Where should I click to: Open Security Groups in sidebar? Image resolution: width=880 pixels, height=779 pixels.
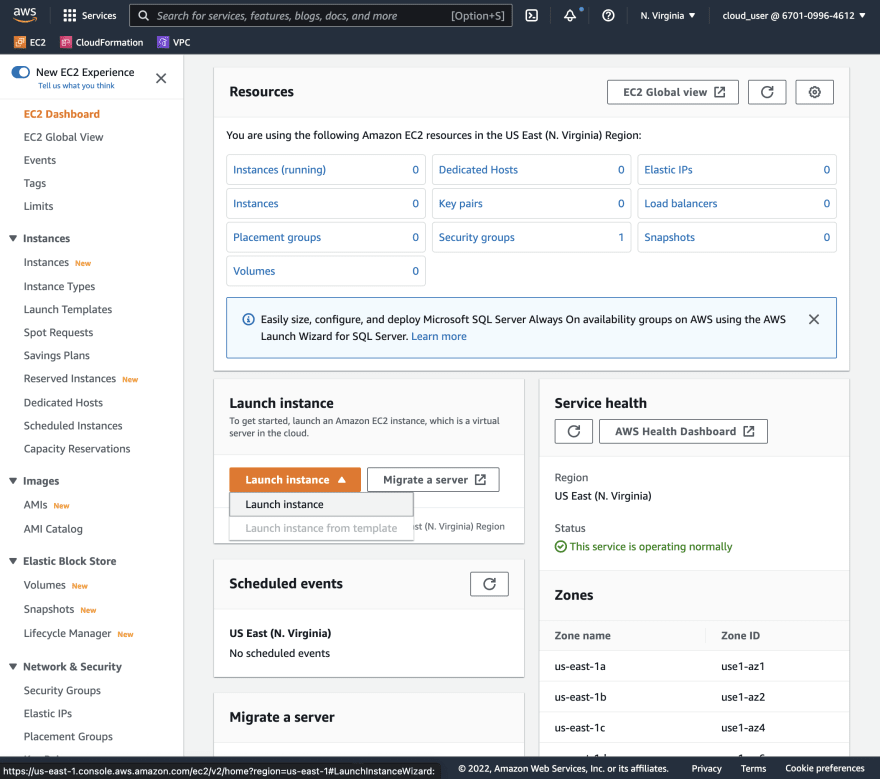62,690
